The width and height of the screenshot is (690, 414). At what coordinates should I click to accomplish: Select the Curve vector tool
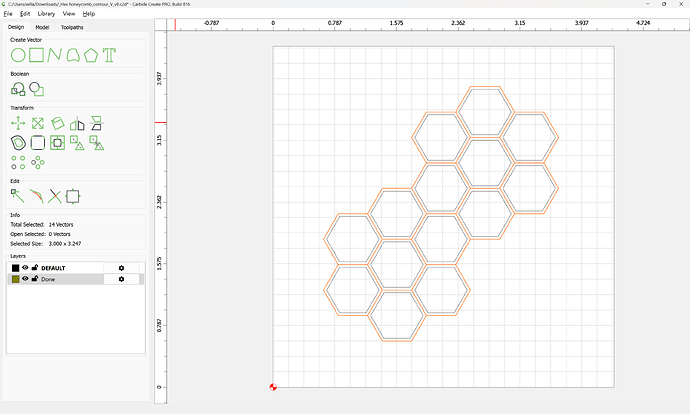[73, 55]
